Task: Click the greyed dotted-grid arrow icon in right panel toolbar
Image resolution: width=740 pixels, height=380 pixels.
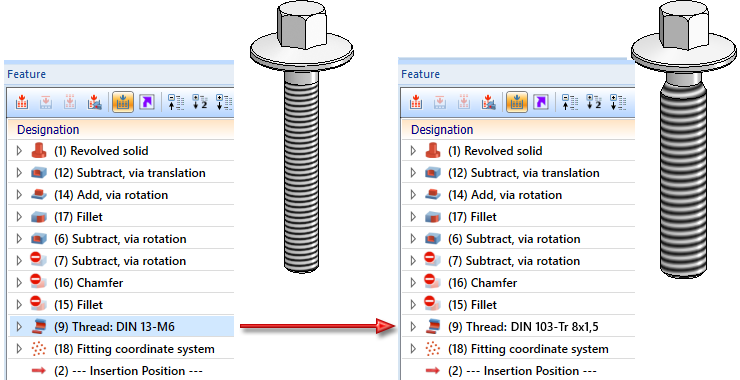Action: click(x=464, y=102)
